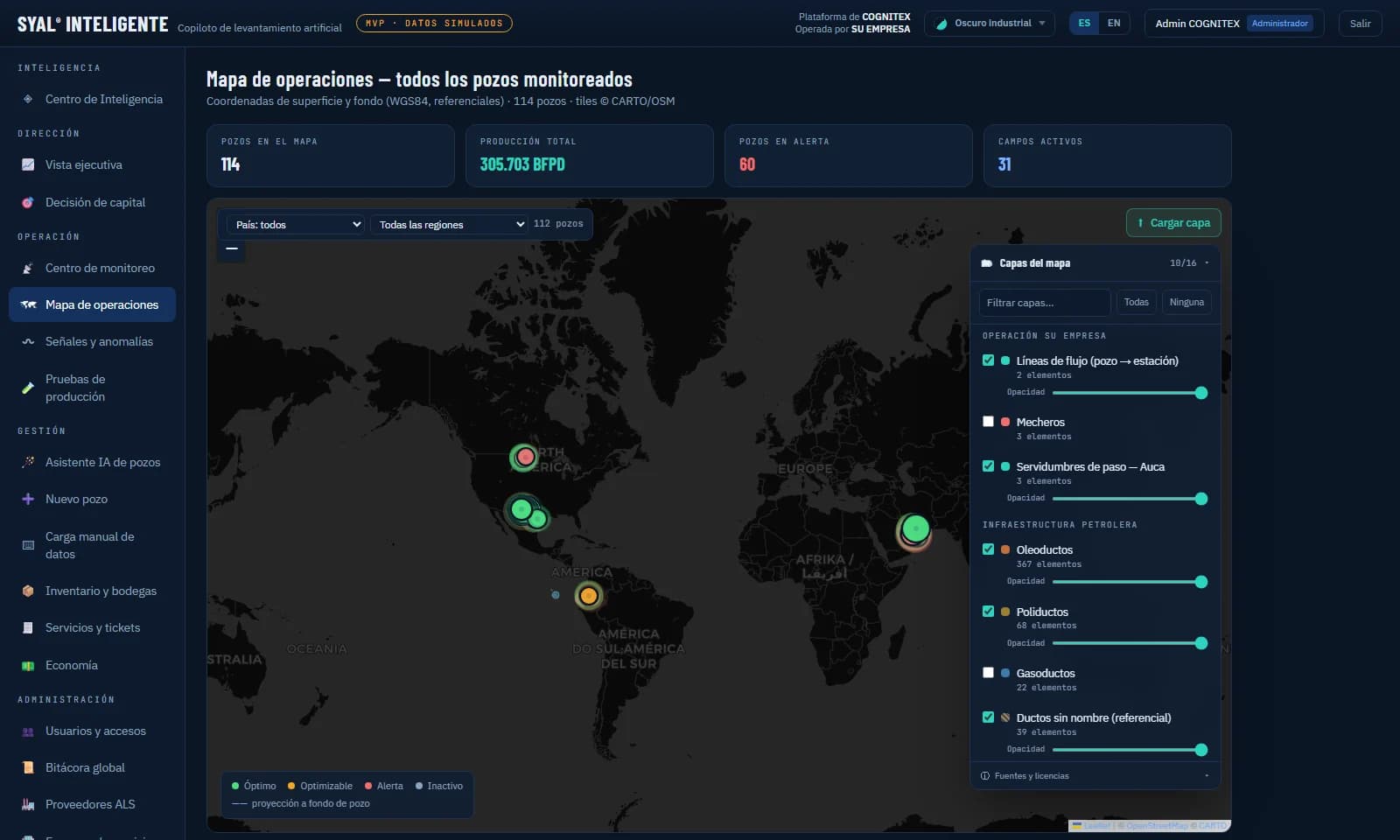Uncheck the Líneas de flujo layer checkbox
Screen dimensions: 1400x840
pos(988,360)
